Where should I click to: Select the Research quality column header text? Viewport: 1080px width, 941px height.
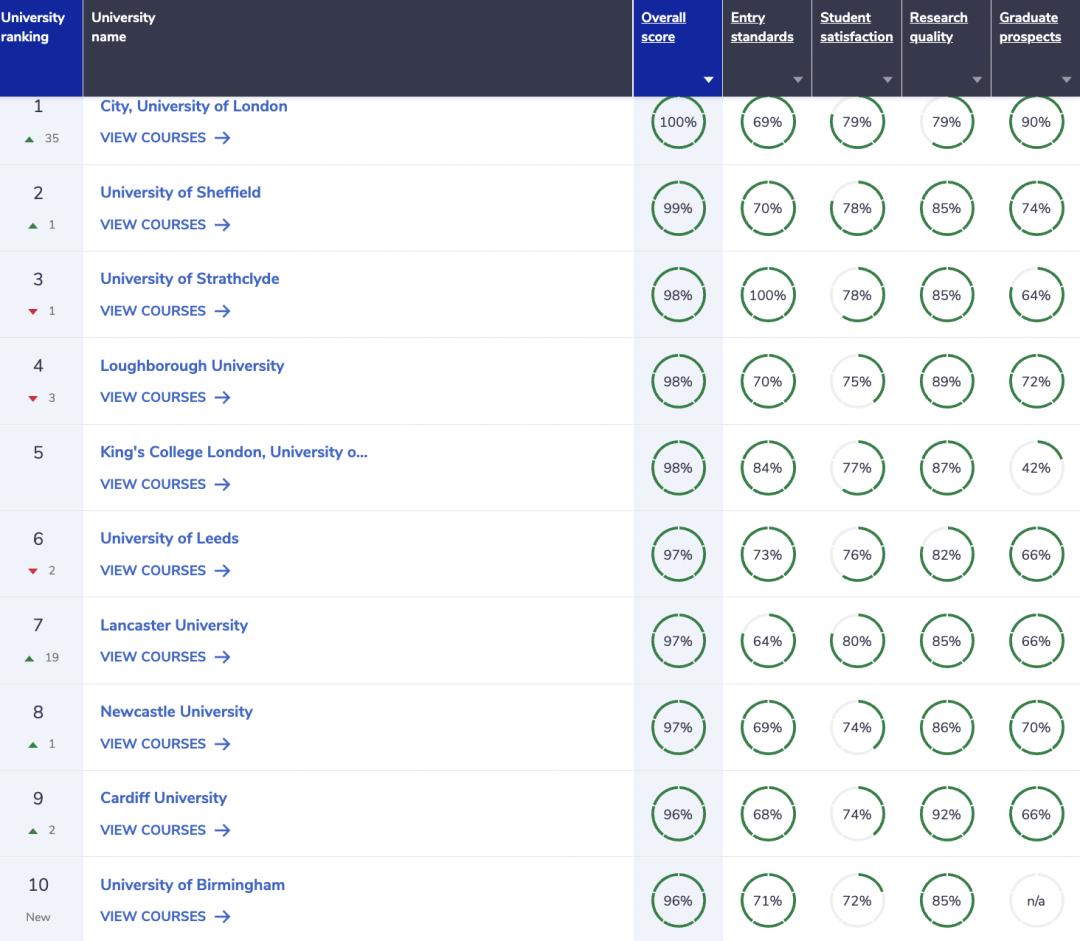pyautogui.click(x=938, y=27)
